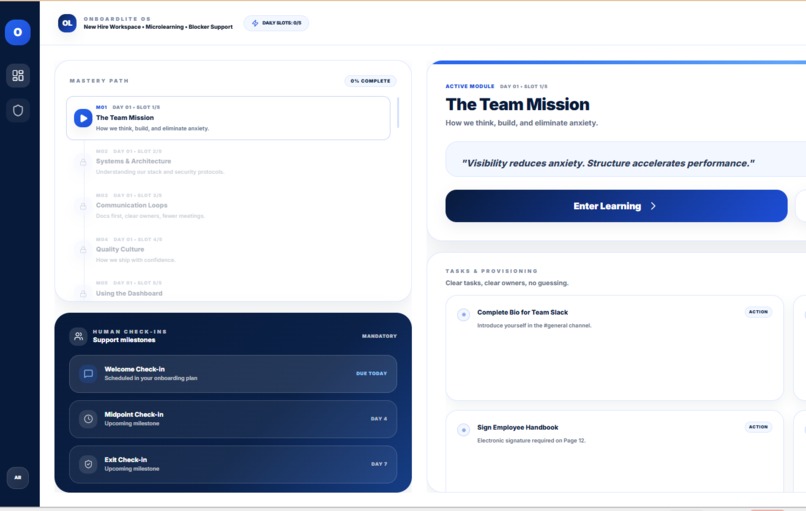This screenshot has width=806, height=511.
Task: Open the Welcome Check-in milestone
Action: 233,374
